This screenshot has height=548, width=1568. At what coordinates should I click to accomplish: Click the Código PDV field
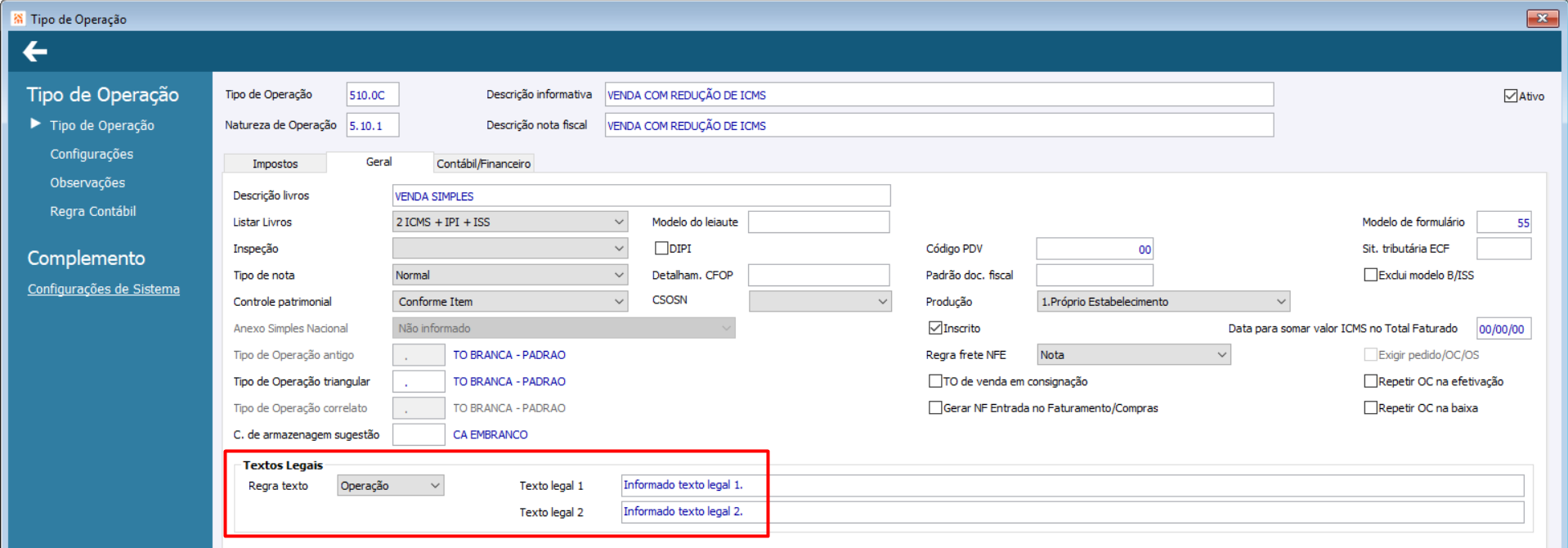1095,249
